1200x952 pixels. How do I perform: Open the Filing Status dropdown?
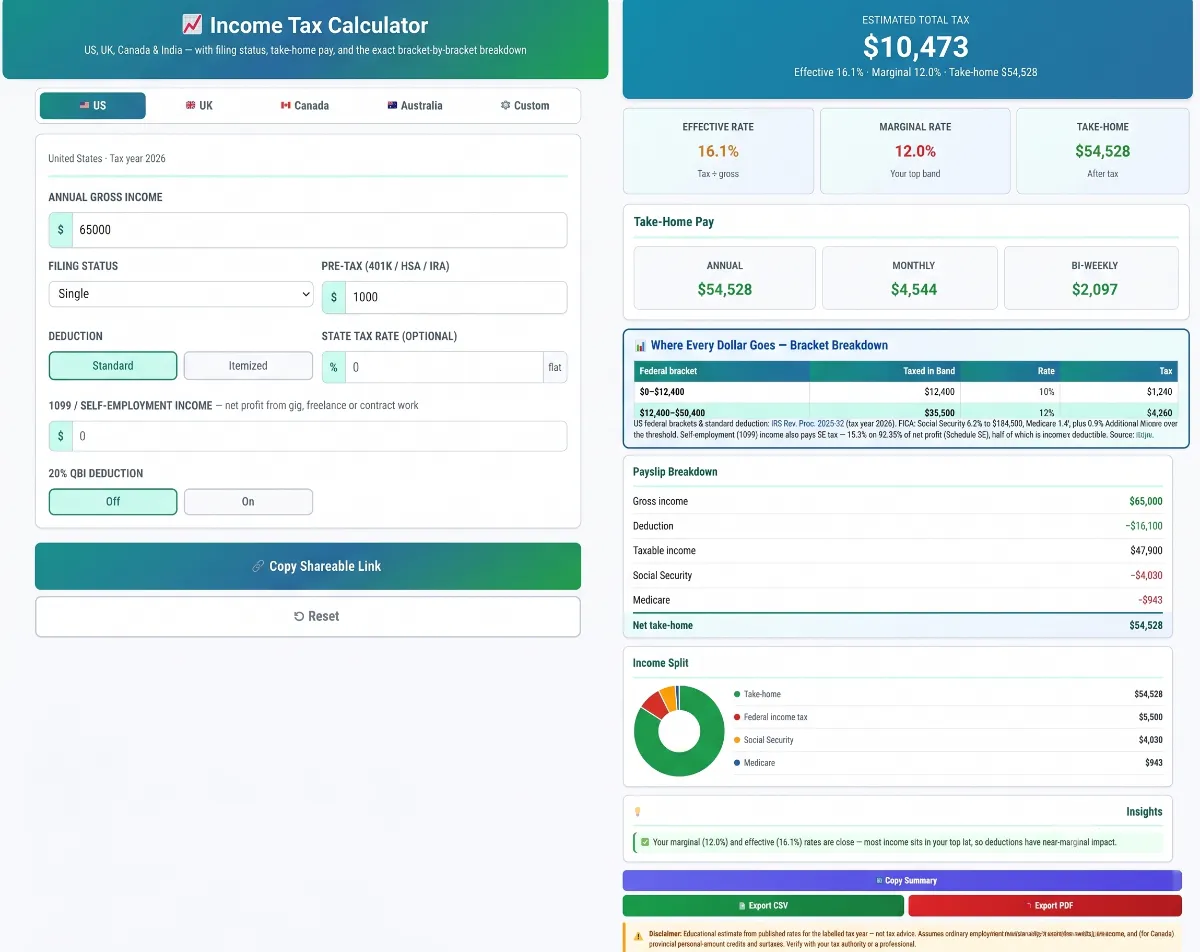(x=181, y=294)
